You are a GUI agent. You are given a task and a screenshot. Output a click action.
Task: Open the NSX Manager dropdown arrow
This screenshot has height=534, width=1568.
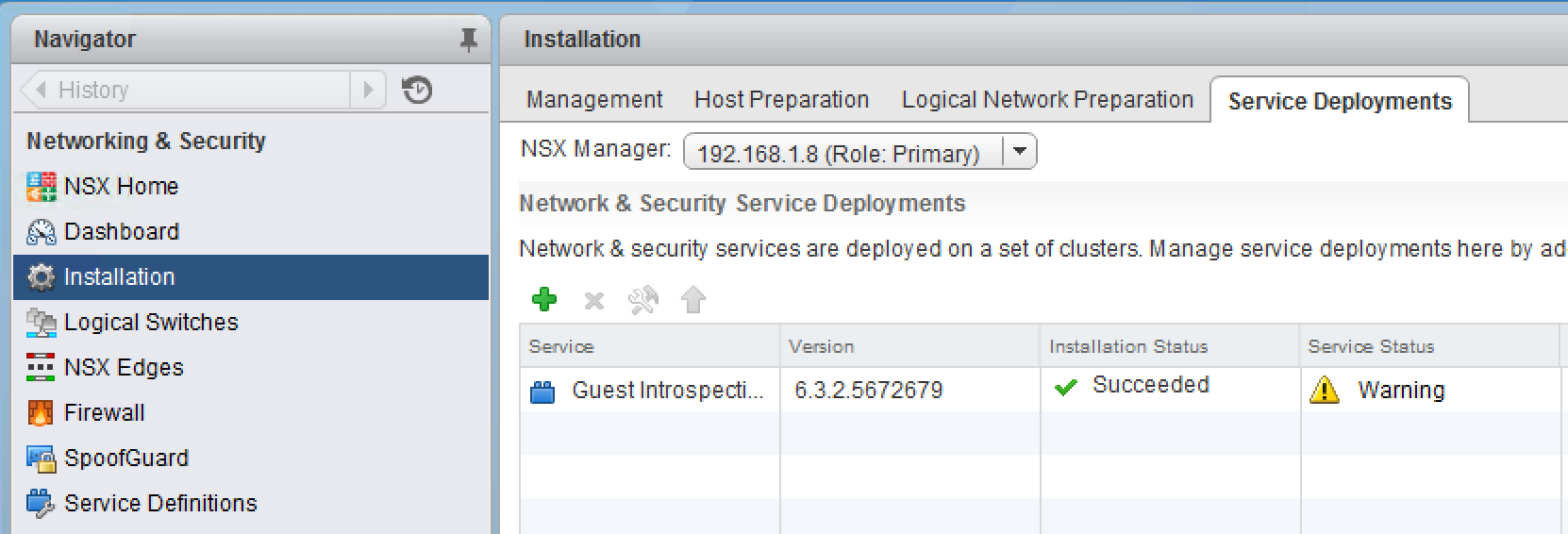click(1019, 151)
